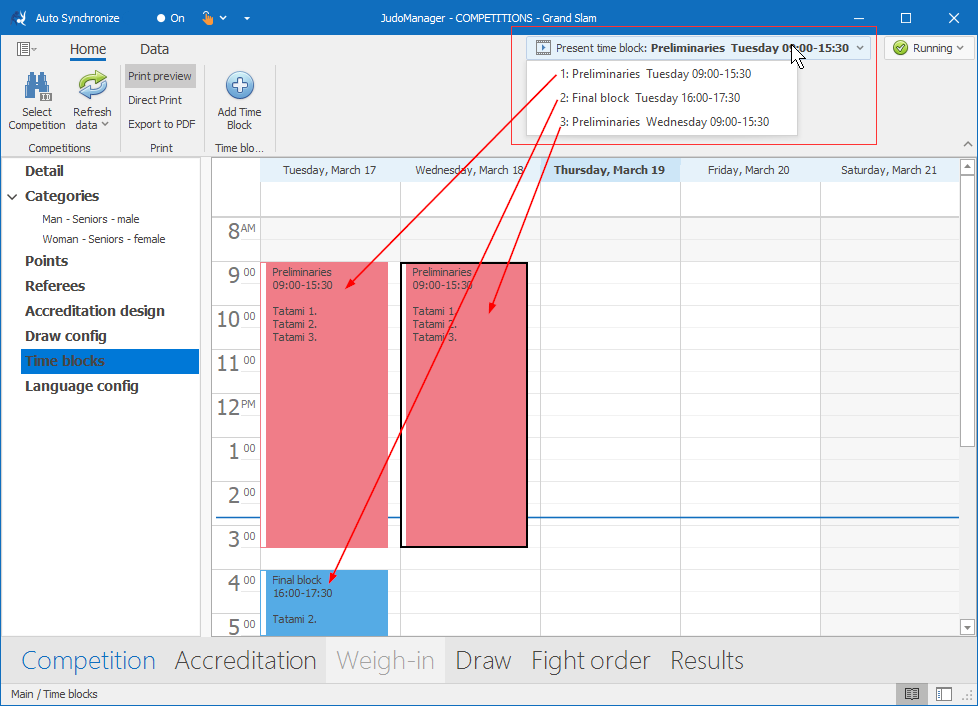This screenshot has width=978, height=706.
Task: Click Friday, March 20 day header
Action: pyautogui.click(x=748, y=170)
